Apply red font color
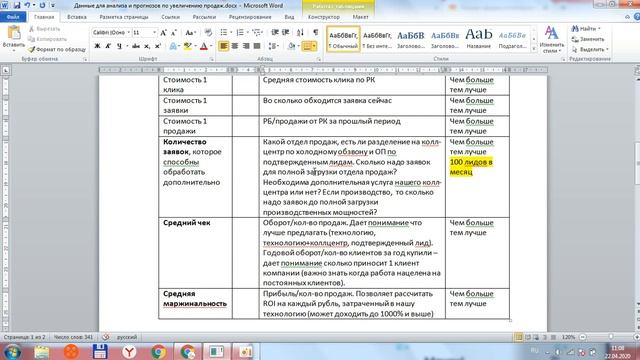The image size is (640, 360). pyautogui.click(x=204, y=46)
